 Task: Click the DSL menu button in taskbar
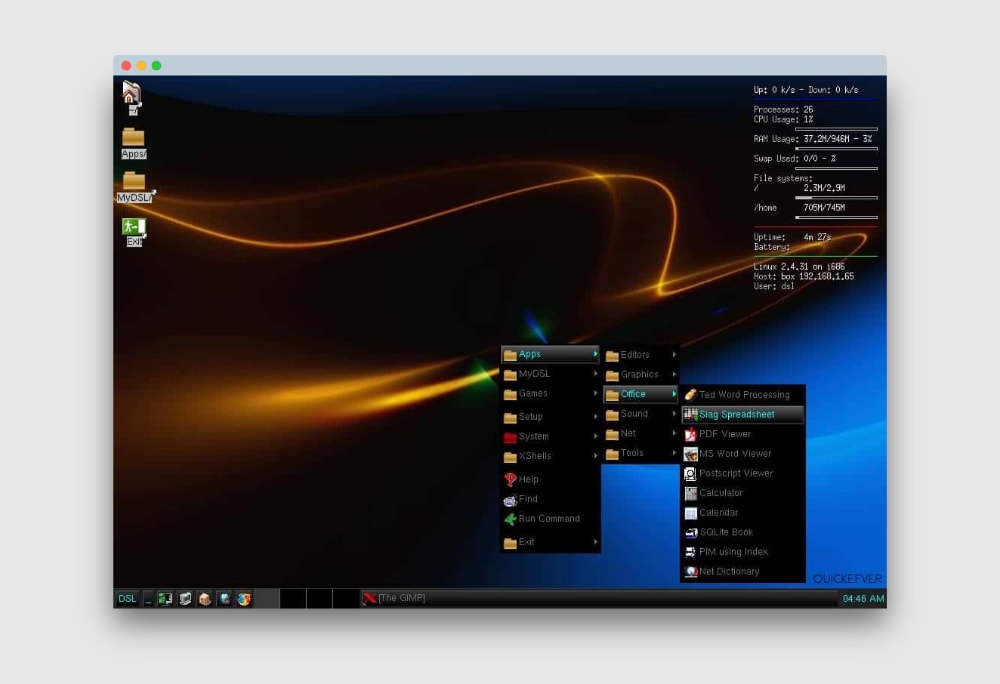point(127,599)
